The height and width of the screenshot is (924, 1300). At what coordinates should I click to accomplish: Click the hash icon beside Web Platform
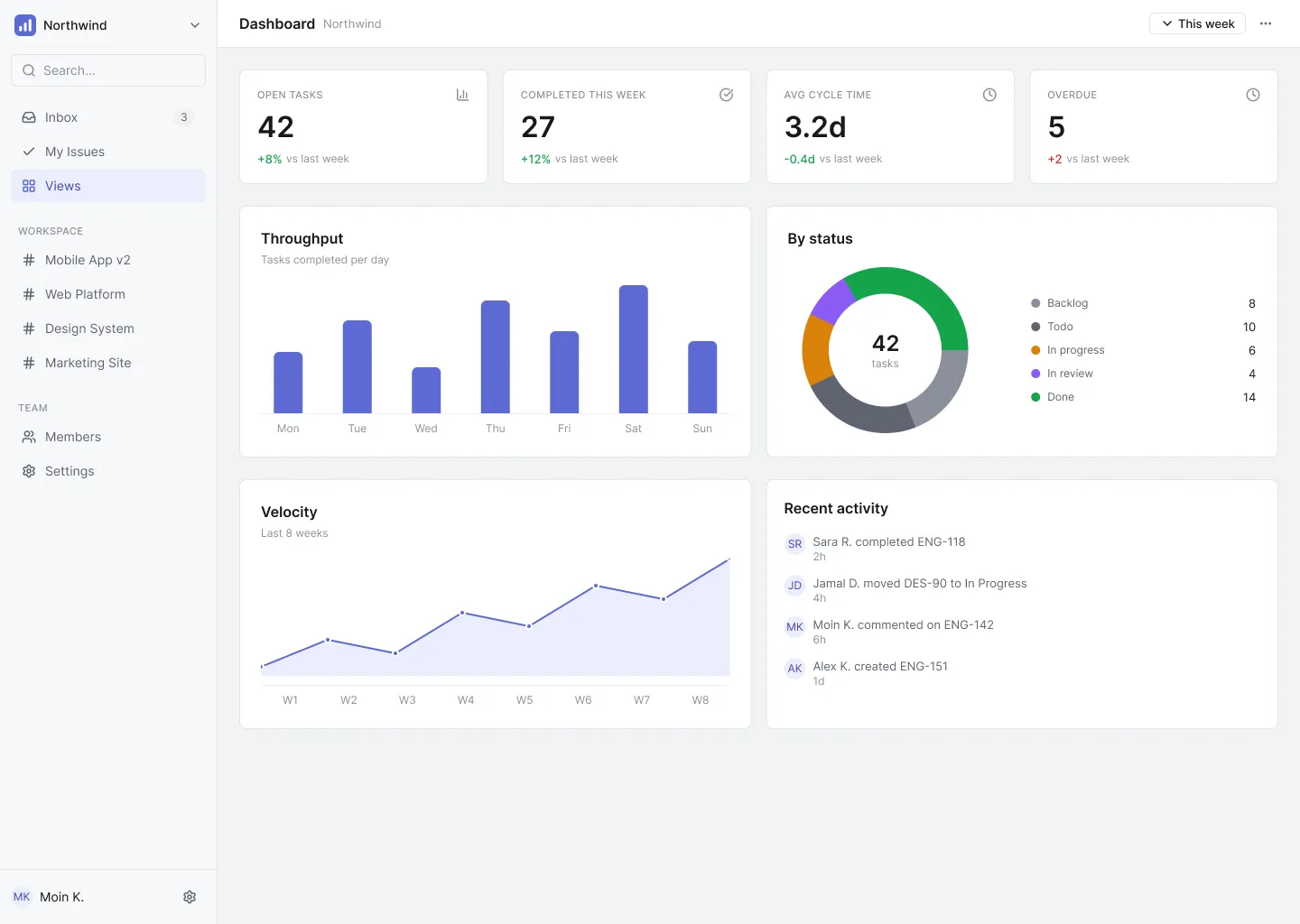[29, 294]
